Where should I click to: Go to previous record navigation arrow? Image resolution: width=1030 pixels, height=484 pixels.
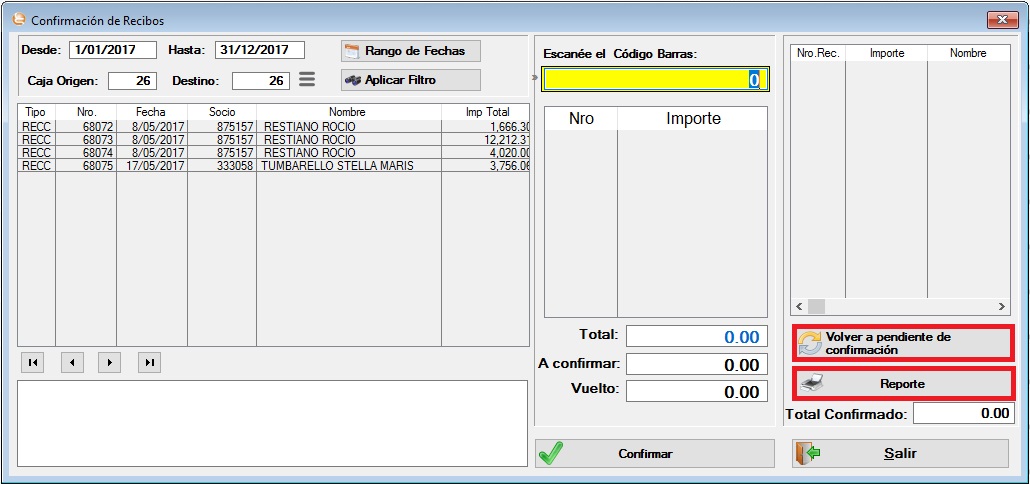click(72, 362)
